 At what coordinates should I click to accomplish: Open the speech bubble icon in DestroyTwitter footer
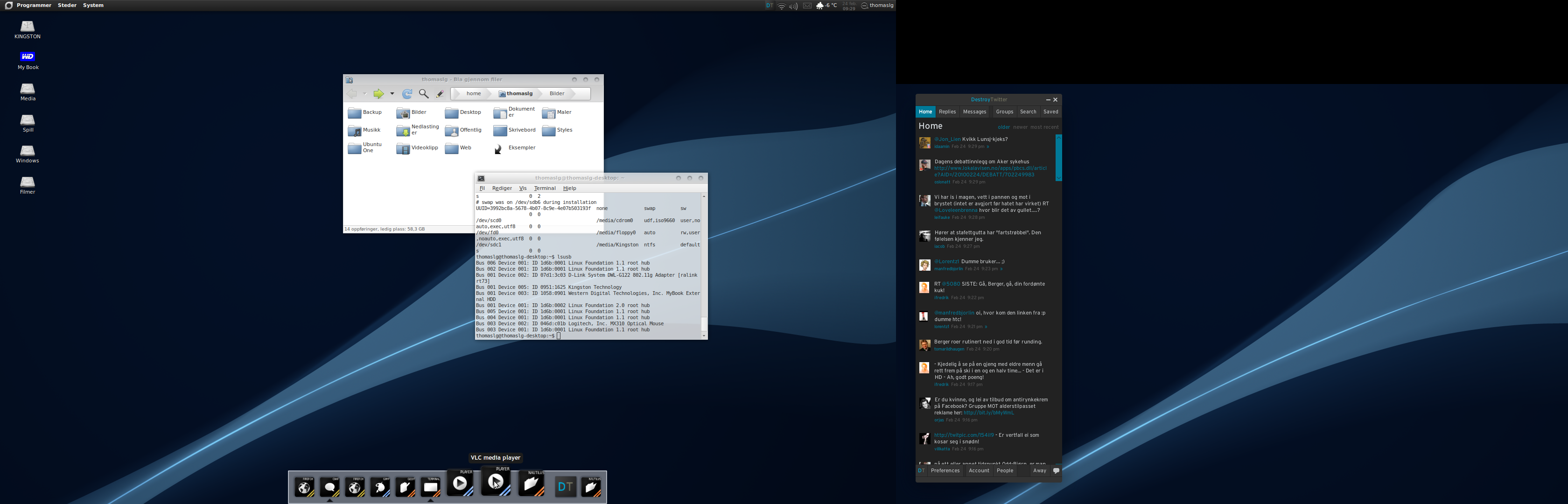1056,470
